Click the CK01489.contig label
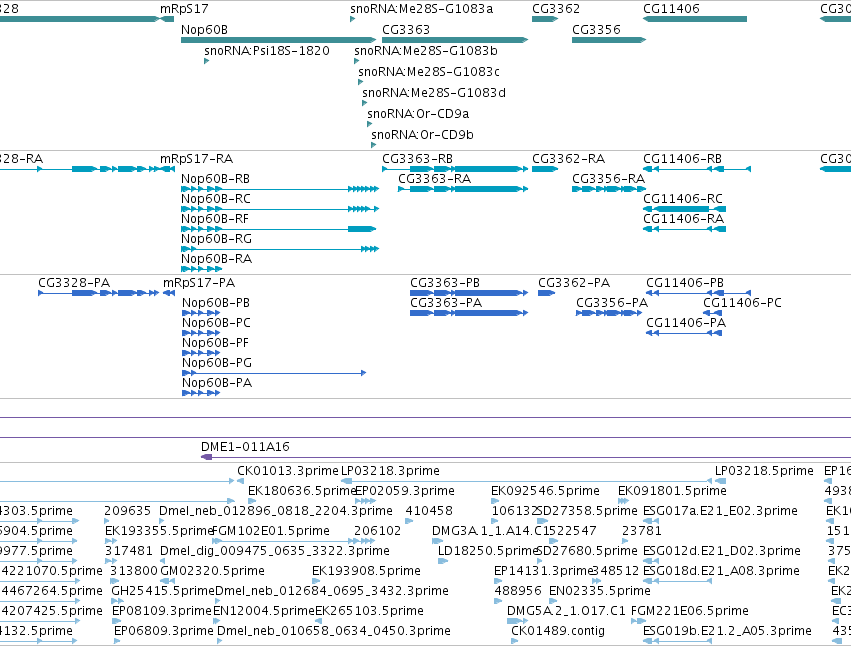Viewport: 851px width, 646px height. tap(558, 631)
